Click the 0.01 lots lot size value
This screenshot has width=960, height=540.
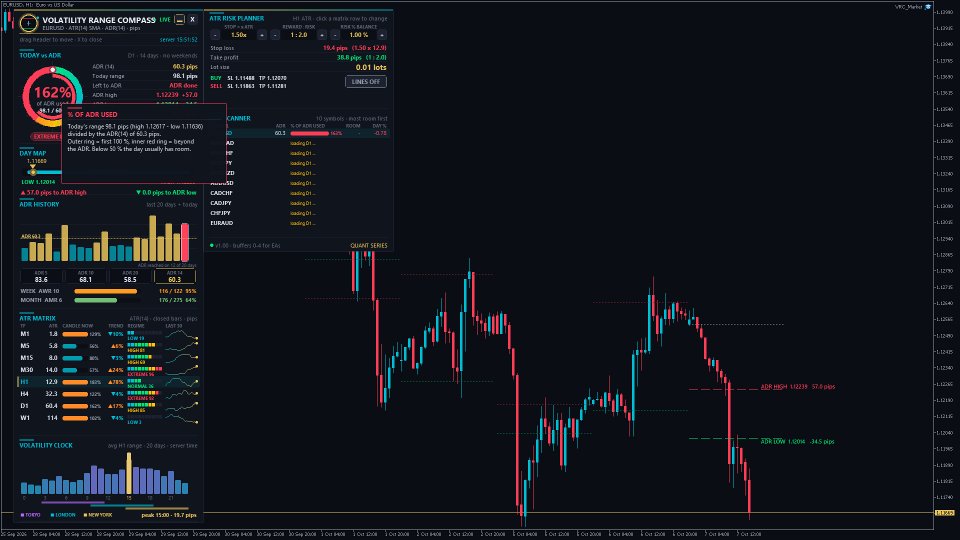click(371, 67)
